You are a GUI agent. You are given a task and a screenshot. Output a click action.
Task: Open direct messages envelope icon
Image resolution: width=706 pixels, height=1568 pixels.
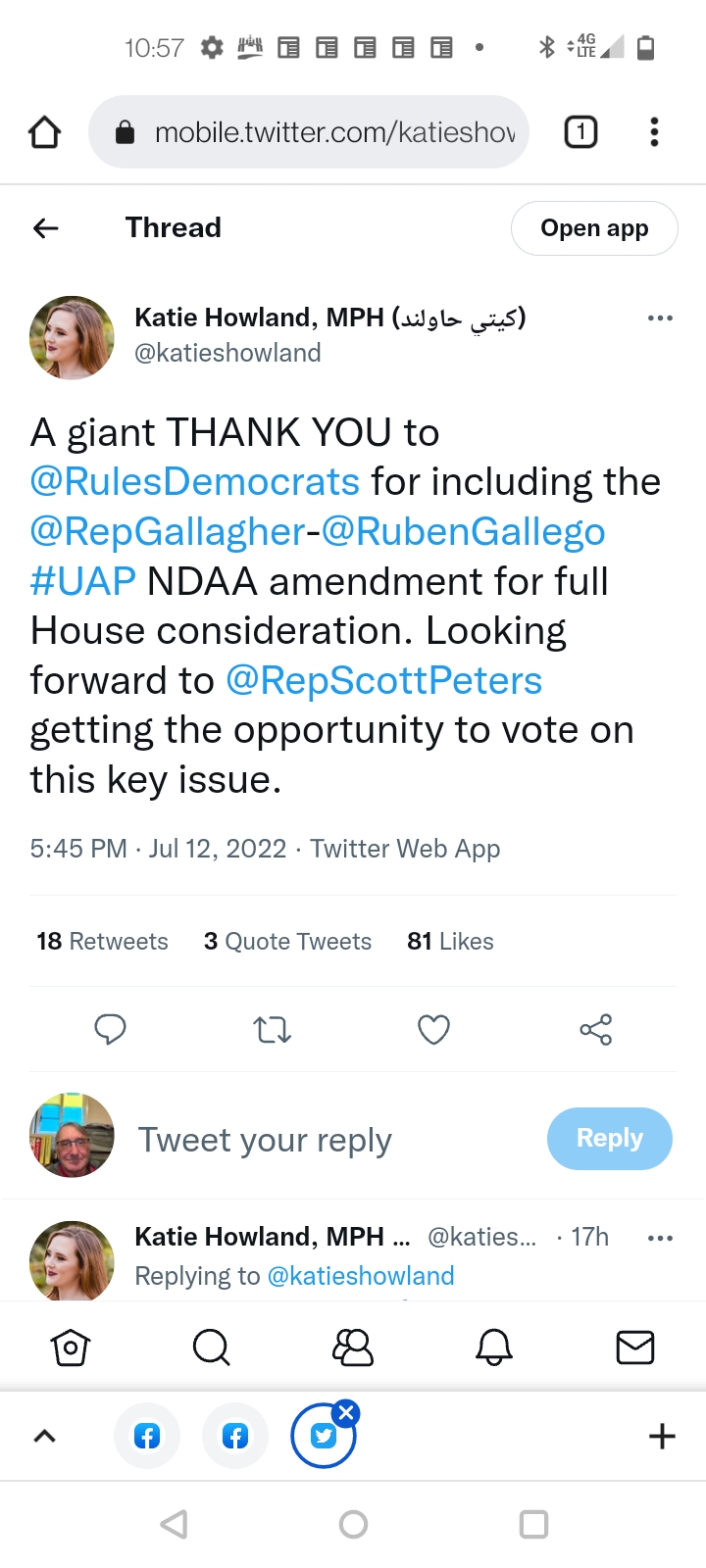[635, 1347]
